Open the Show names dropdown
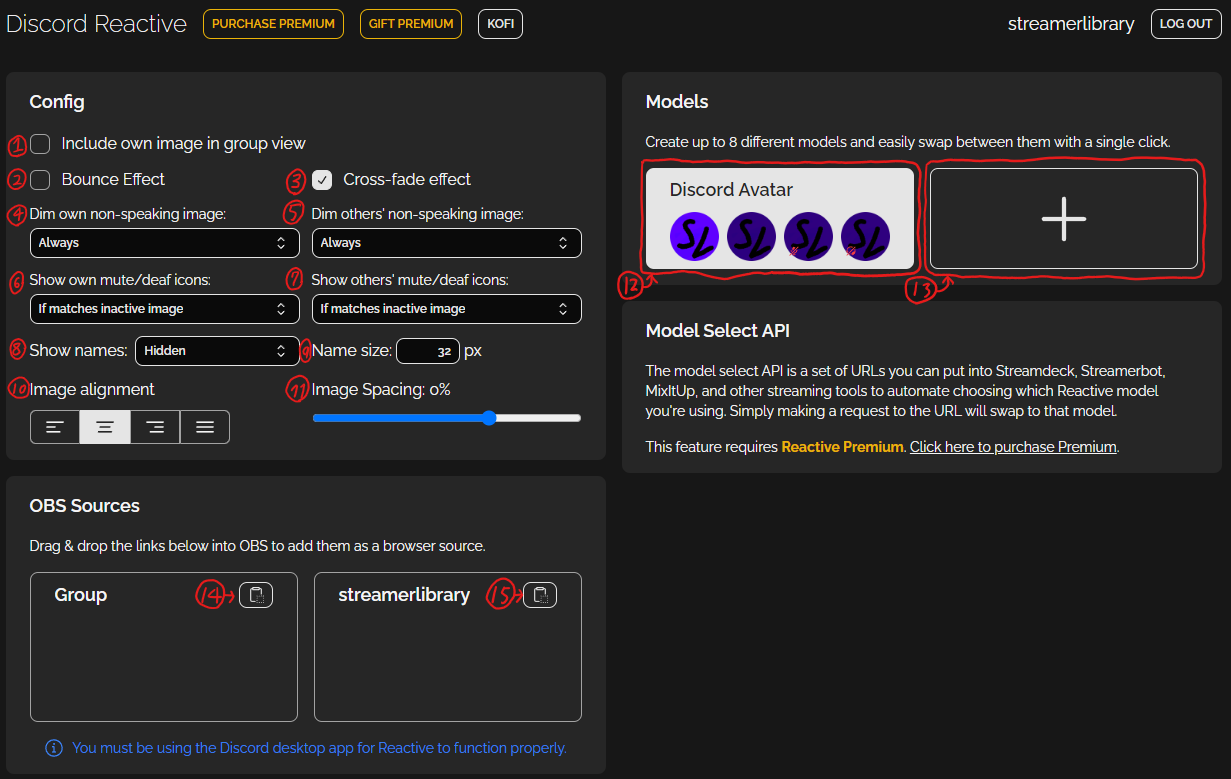 click(217, 351)
